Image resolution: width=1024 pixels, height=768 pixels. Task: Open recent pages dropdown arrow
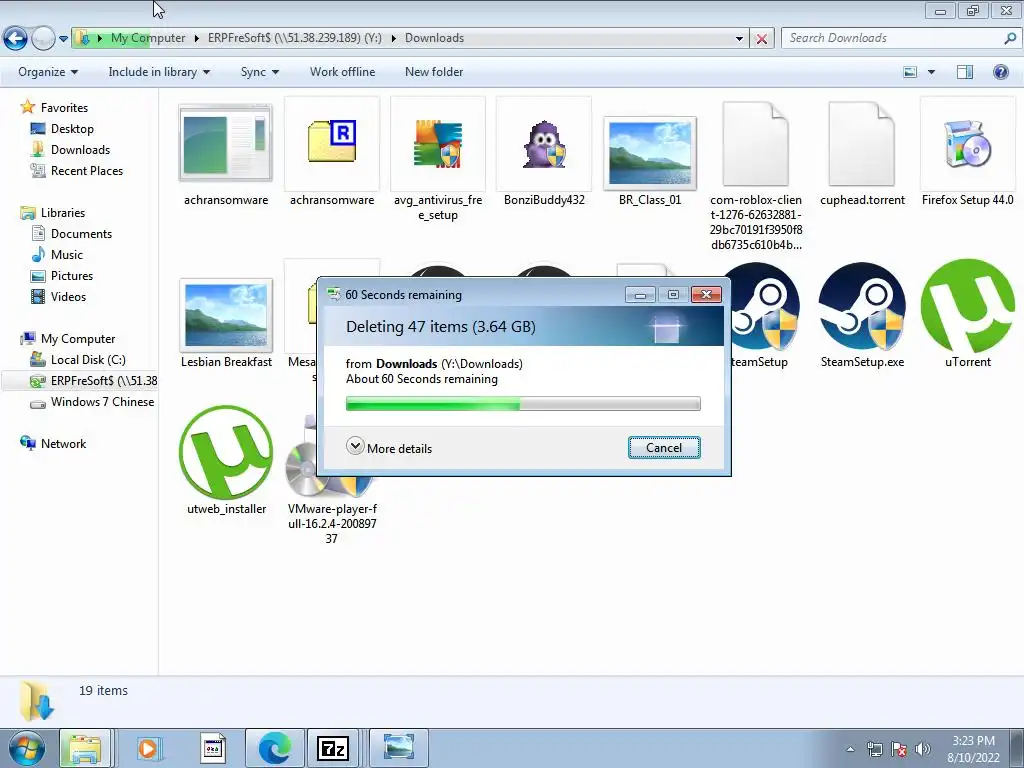(x=63, y=39)
